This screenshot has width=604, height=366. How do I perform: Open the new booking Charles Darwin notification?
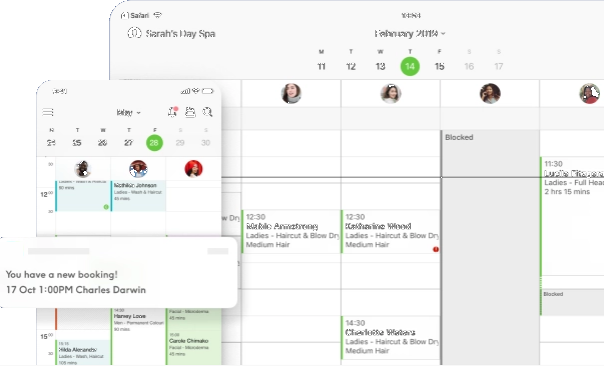(118, 272)
